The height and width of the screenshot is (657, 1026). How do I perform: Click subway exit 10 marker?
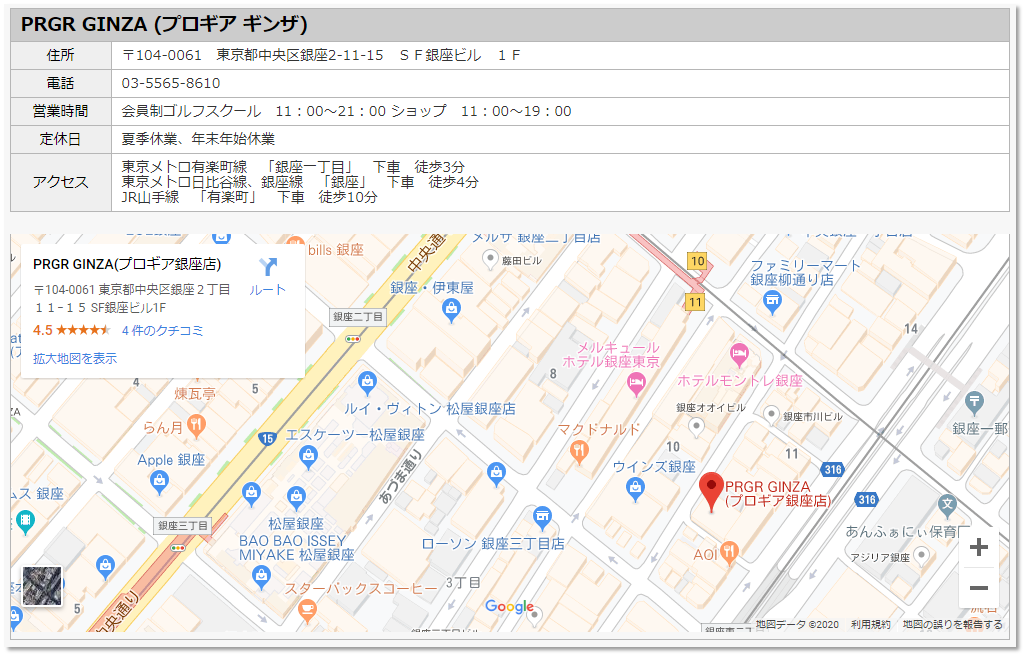[x=698, y=261]
